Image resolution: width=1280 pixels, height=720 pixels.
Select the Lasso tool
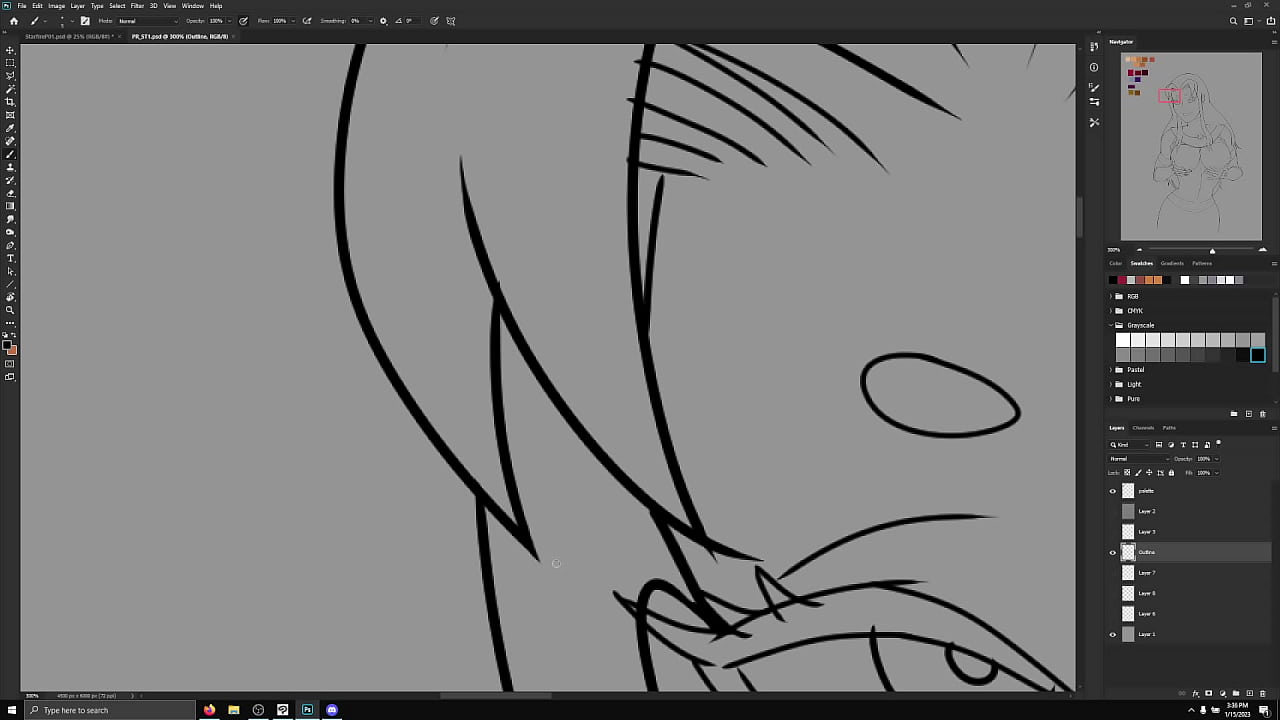(10, 74)
